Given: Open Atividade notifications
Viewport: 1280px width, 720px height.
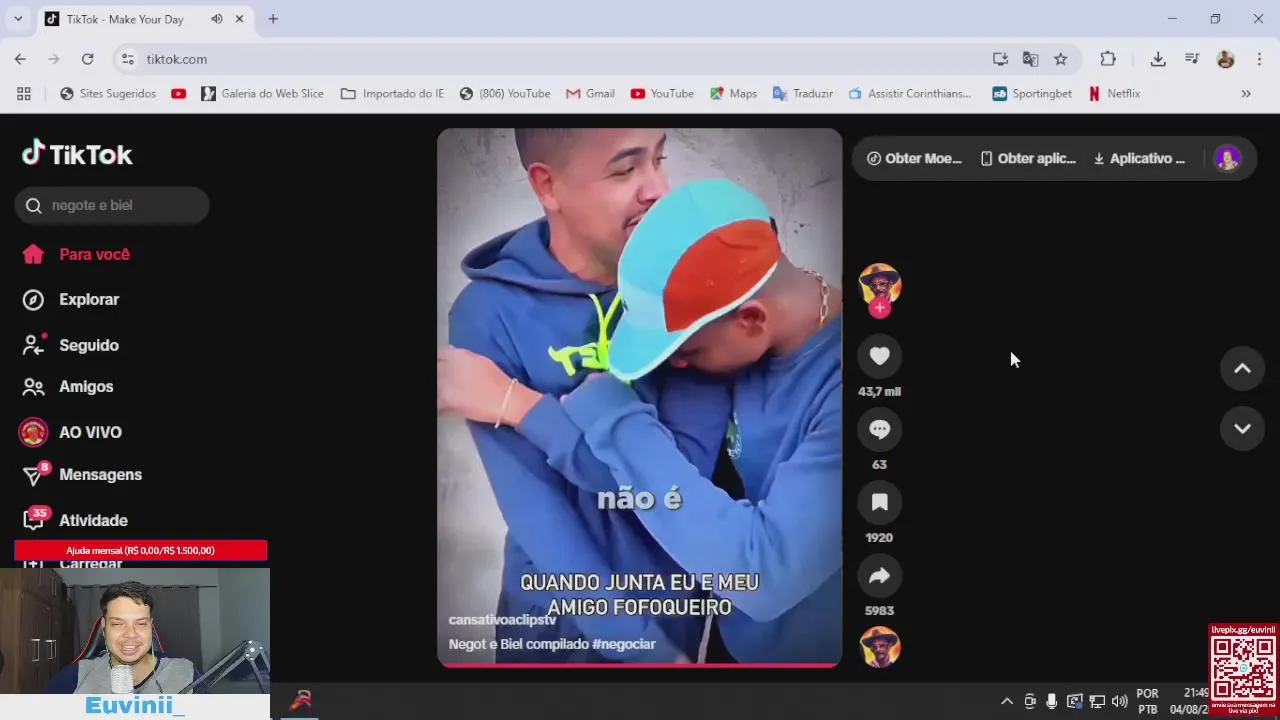Looking at the screenshot, I should [x=75, y=520].
